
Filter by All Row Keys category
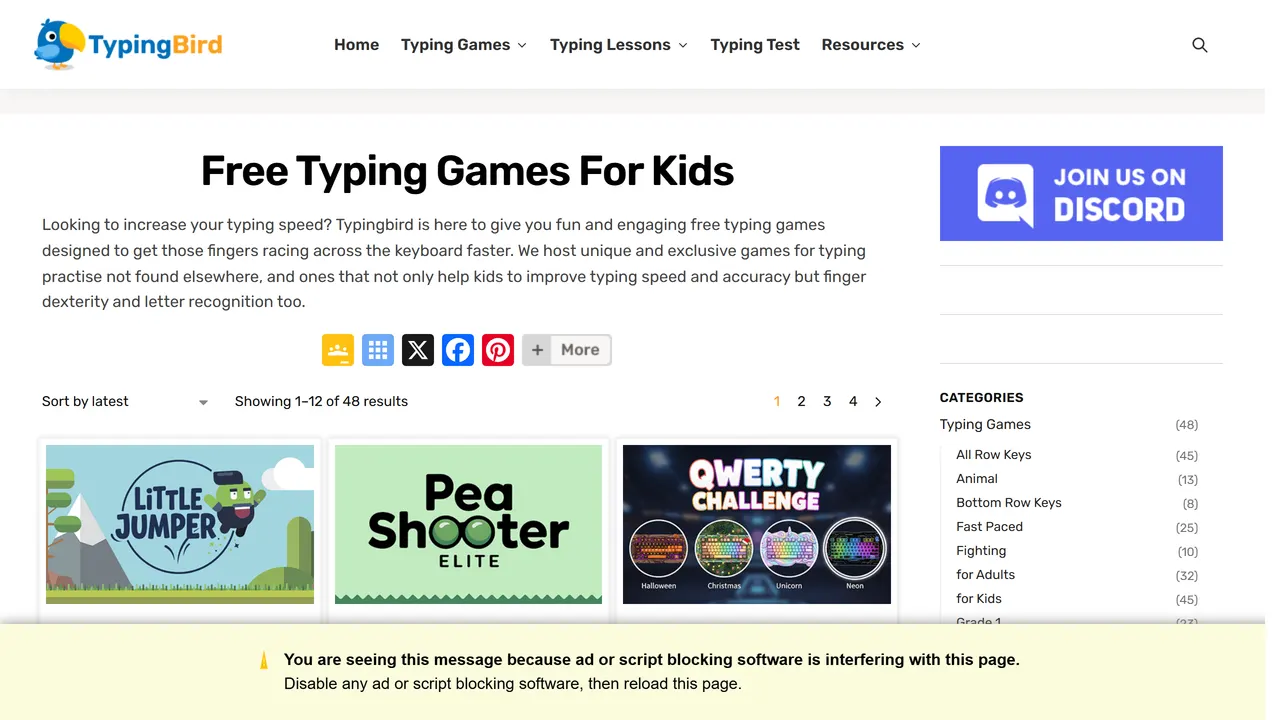(993, 455)
